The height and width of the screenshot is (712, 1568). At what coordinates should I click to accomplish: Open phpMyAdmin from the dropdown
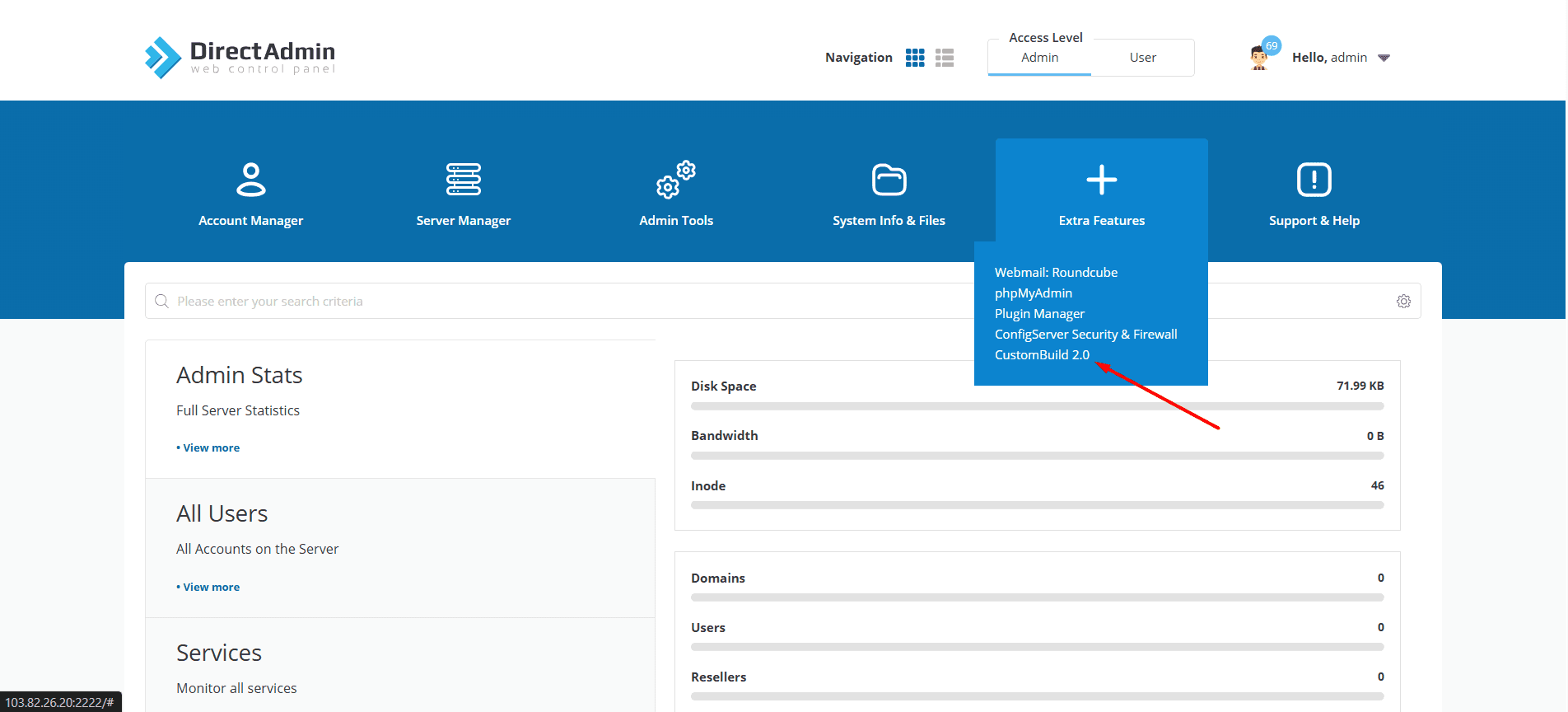[1033, 293]
